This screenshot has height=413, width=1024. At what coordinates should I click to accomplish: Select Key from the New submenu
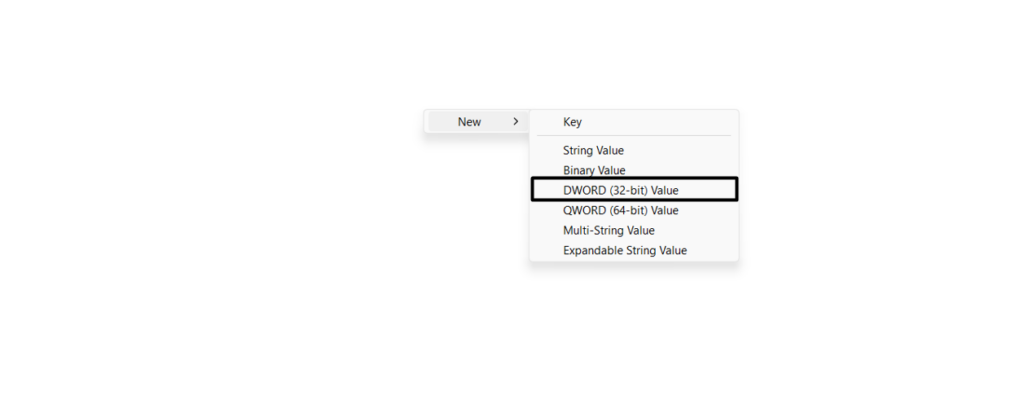click(x=572, y=122)
